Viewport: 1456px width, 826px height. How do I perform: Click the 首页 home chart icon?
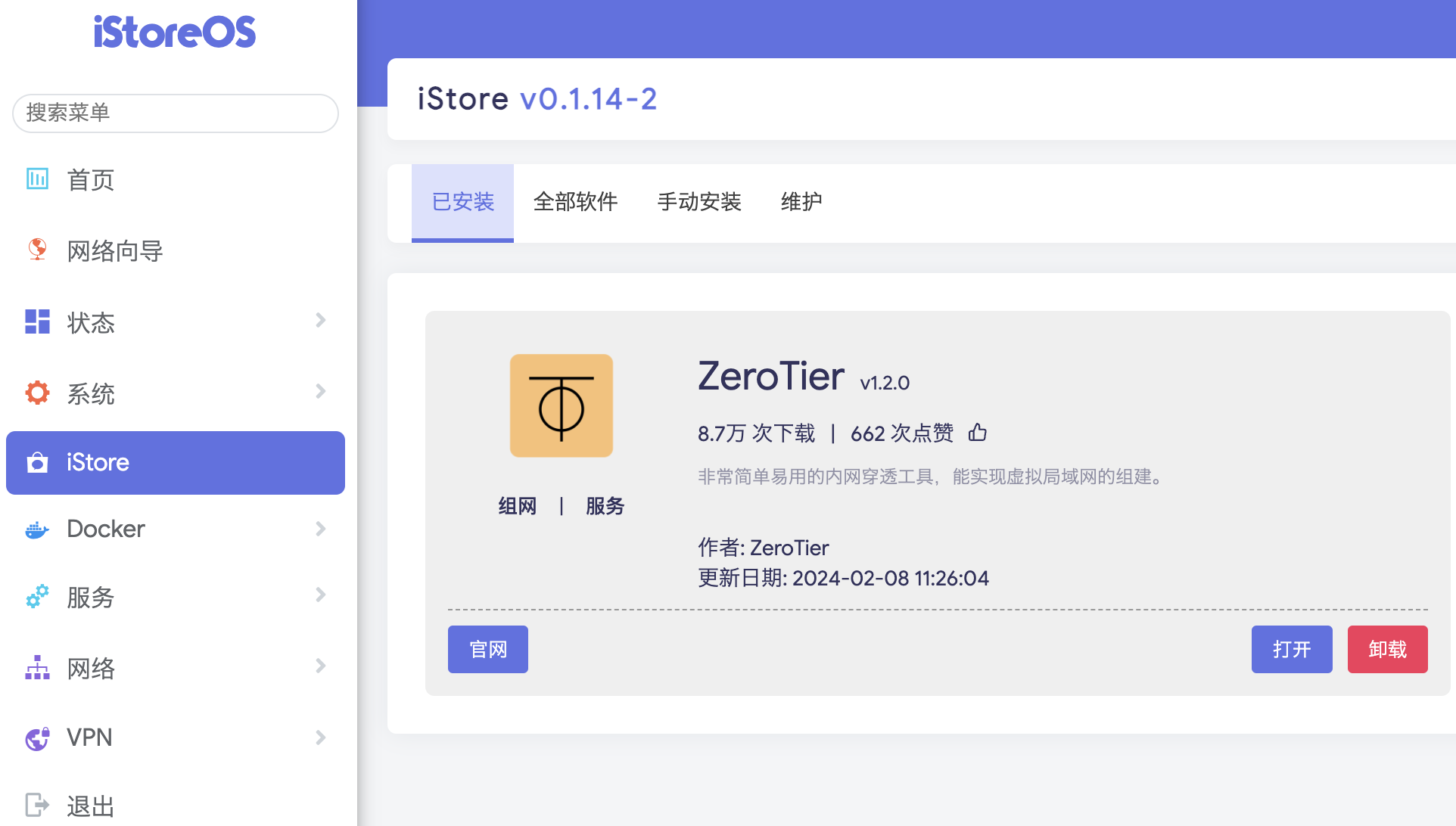[x=37, y=179]
